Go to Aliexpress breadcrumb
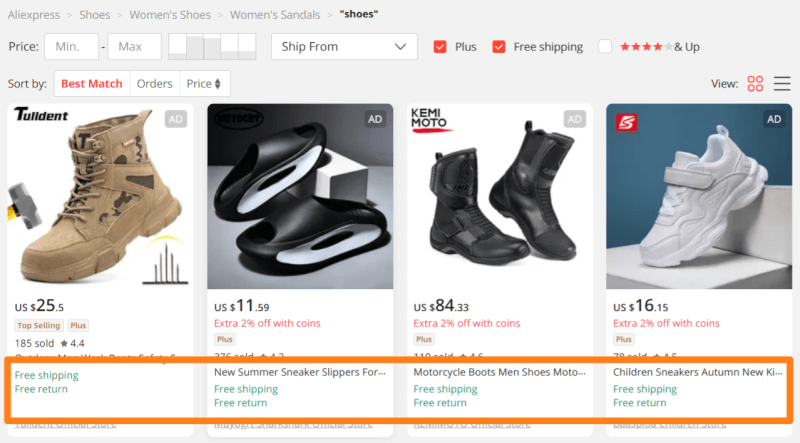The image size is (800, 443). pos(34,15)
